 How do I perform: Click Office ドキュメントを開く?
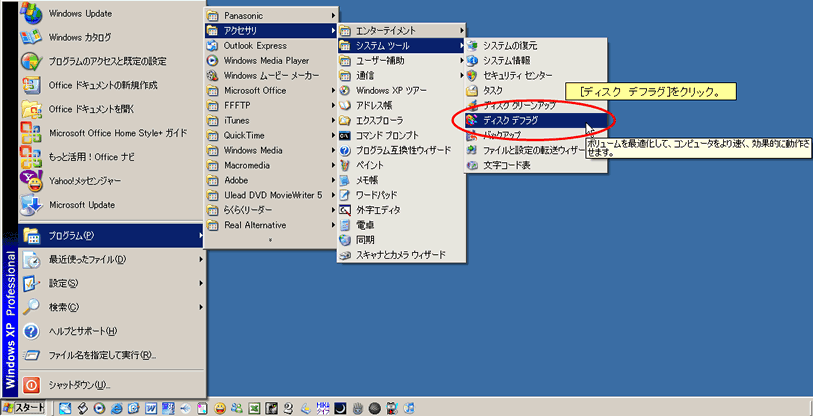pyautogui.click(x=111, y=109)
